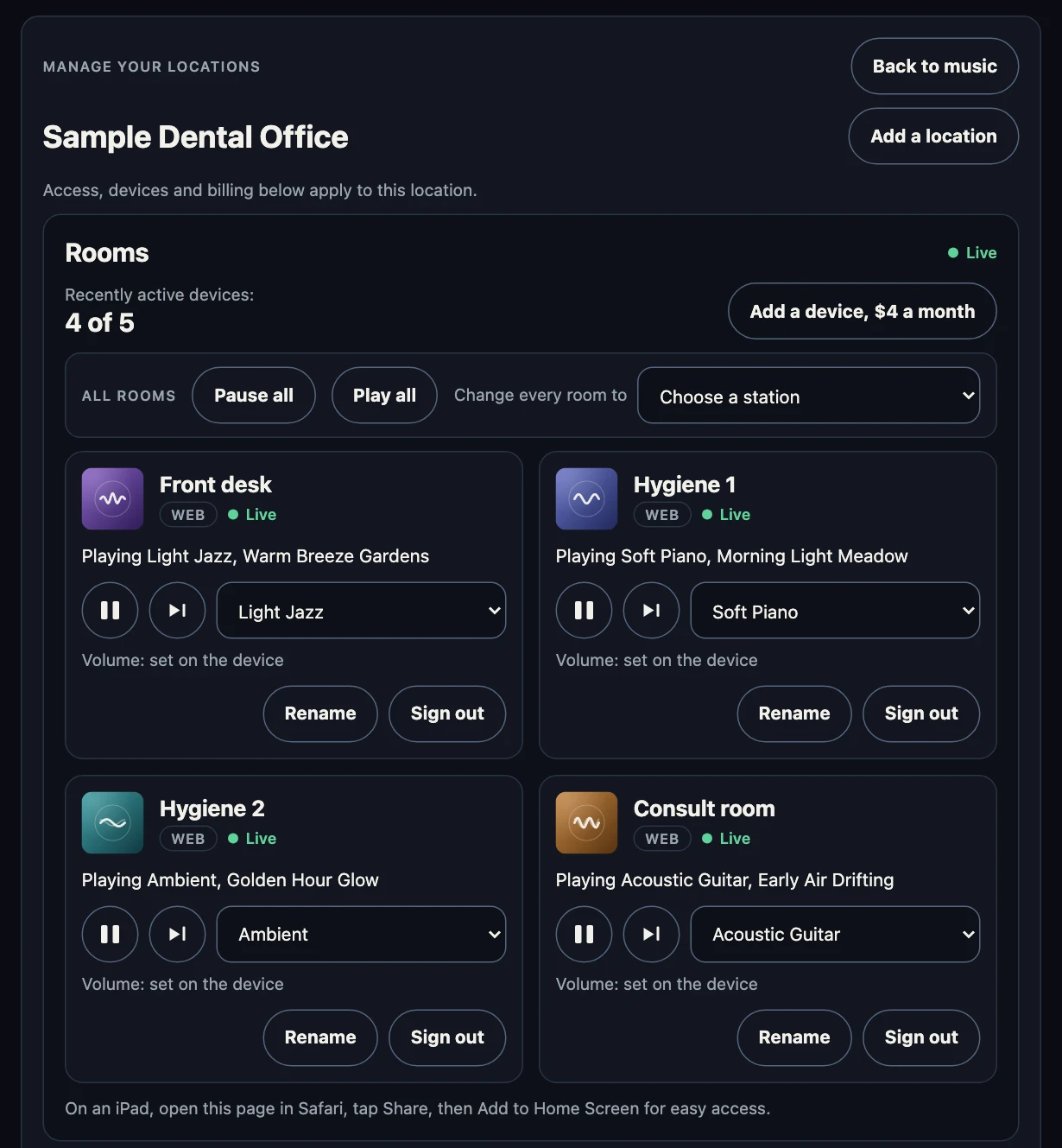Screen dimensions: 1062x1148
Task: Click the WEB badge under Hygiene 1
Action: (662, 515)
